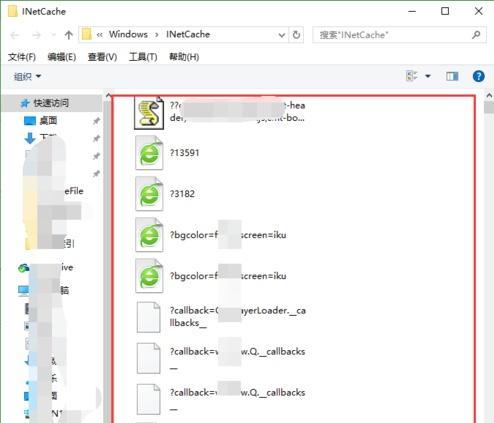Image resolution: width=494 pixels, height=423 pixels.
Task: Go forward with the forward arrow
Action: coord(36,35)
